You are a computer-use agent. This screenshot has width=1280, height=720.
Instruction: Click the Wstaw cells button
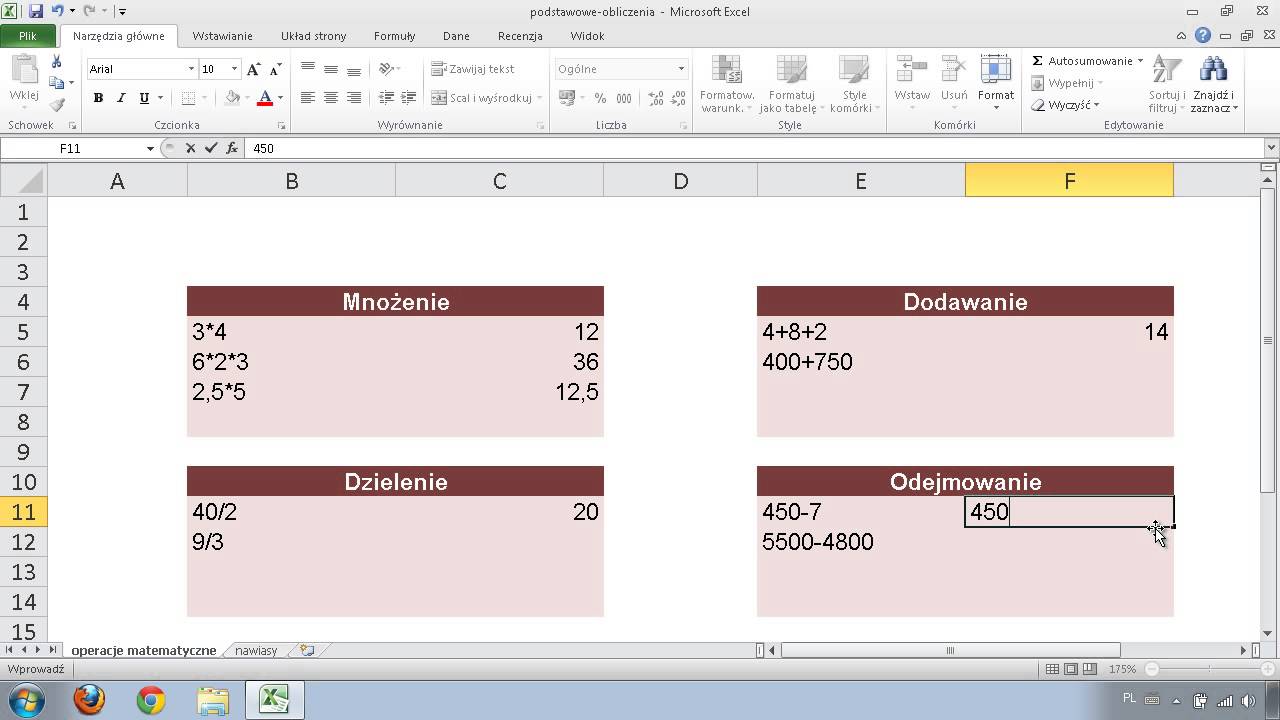pyautogui.click(x=912, y=82)
